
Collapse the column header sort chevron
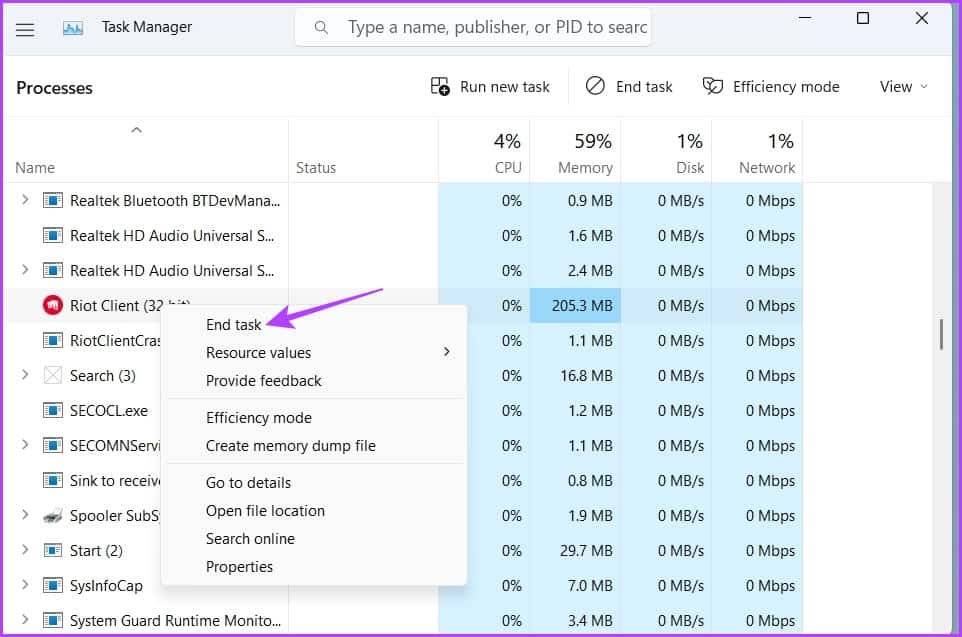coord(136,130)
